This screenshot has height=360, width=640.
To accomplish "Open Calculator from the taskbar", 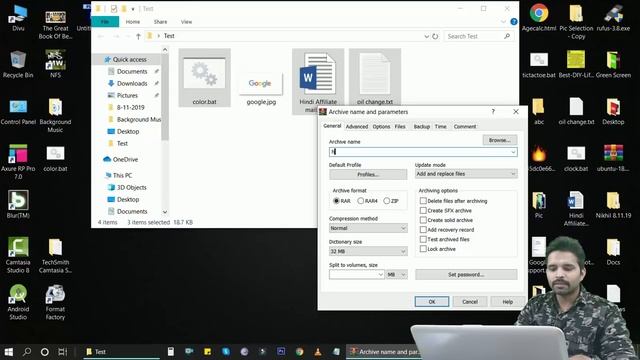I will [x=171, y=351].
